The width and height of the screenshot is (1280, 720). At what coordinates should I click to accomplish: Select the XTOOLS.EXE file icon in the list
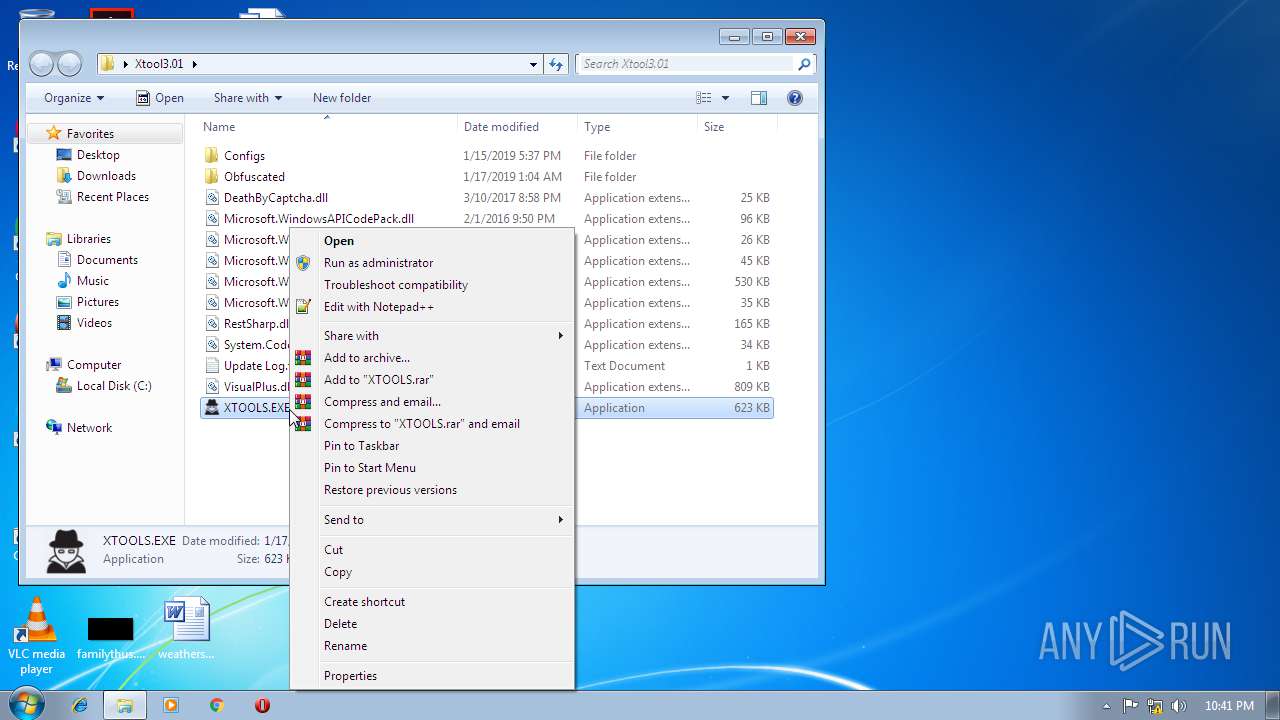click(211, 408)
